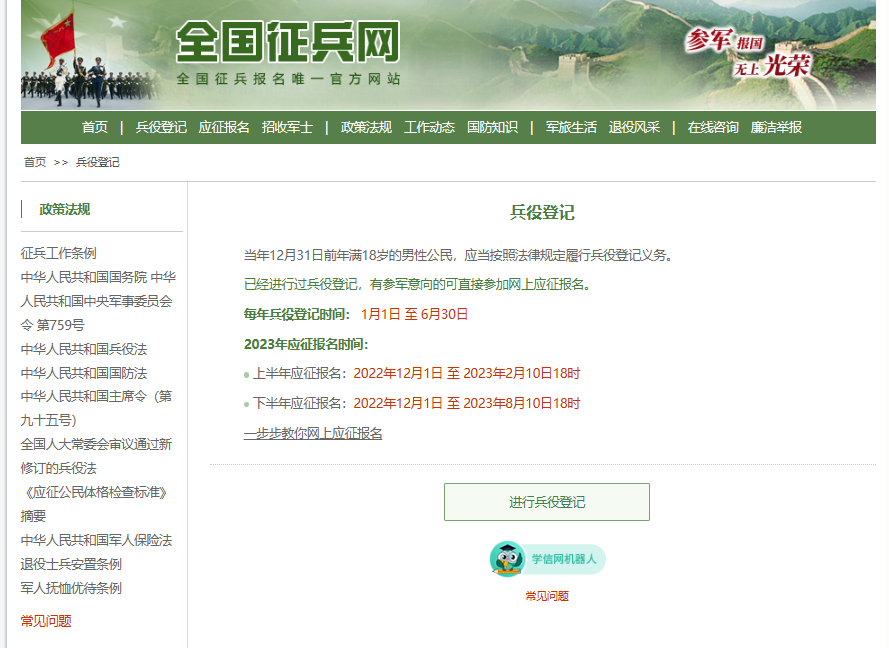Click the 下半年应征报名 label
Viewport: 889px width, 648px height.
point(300,403)
